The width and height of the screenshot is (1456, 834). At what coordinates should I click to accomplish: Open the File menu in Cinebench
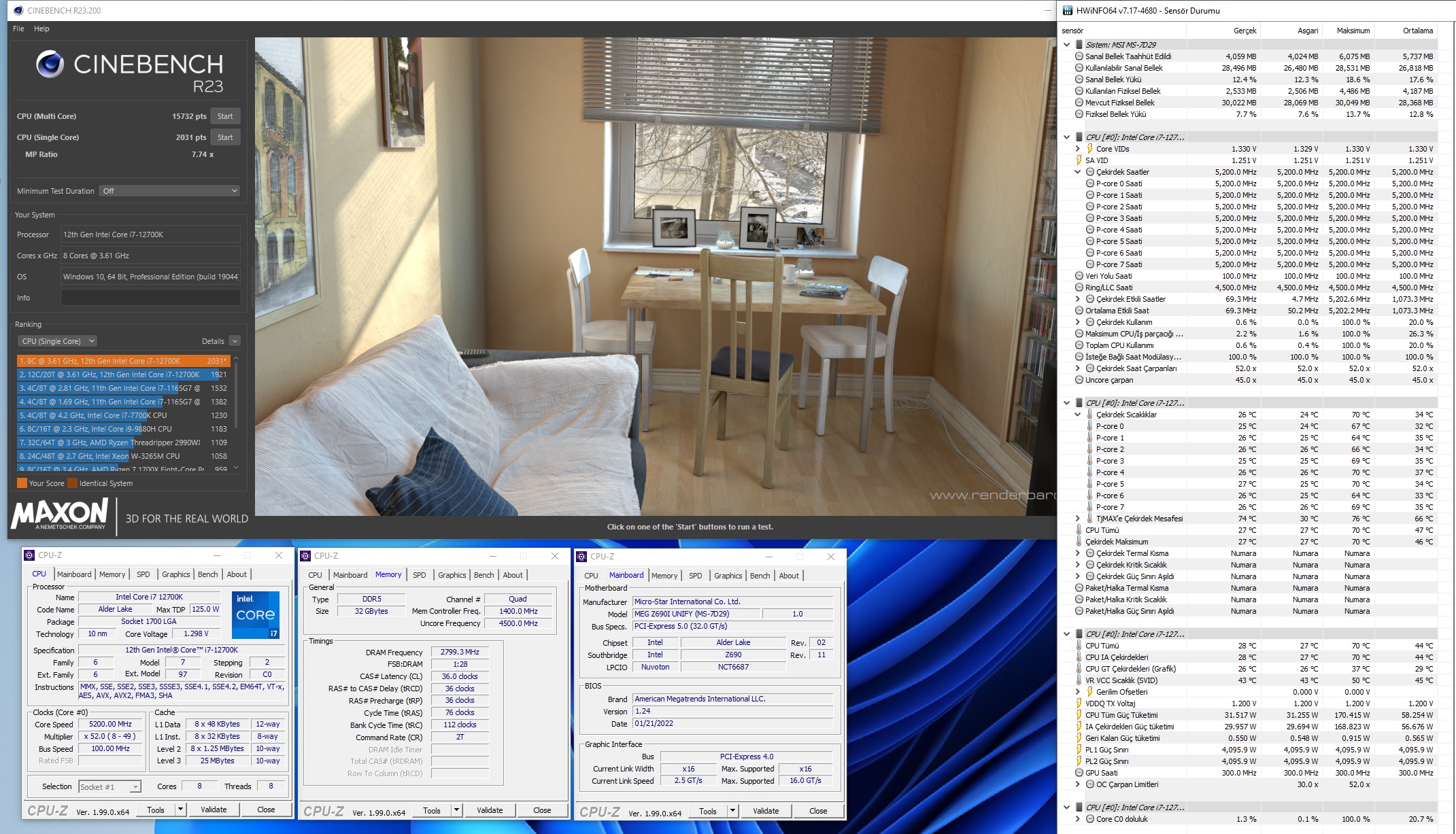(x=18, y=29)
